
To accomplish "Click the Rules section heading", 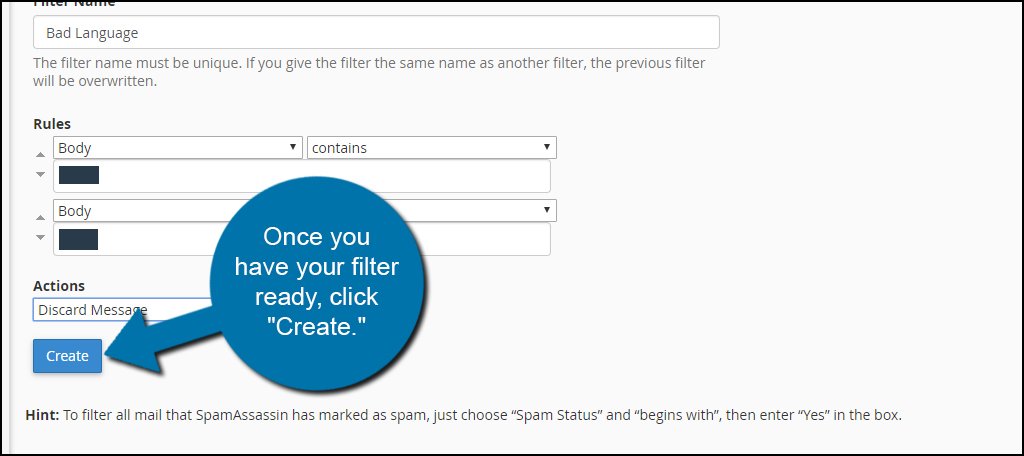I will [52, 123].
